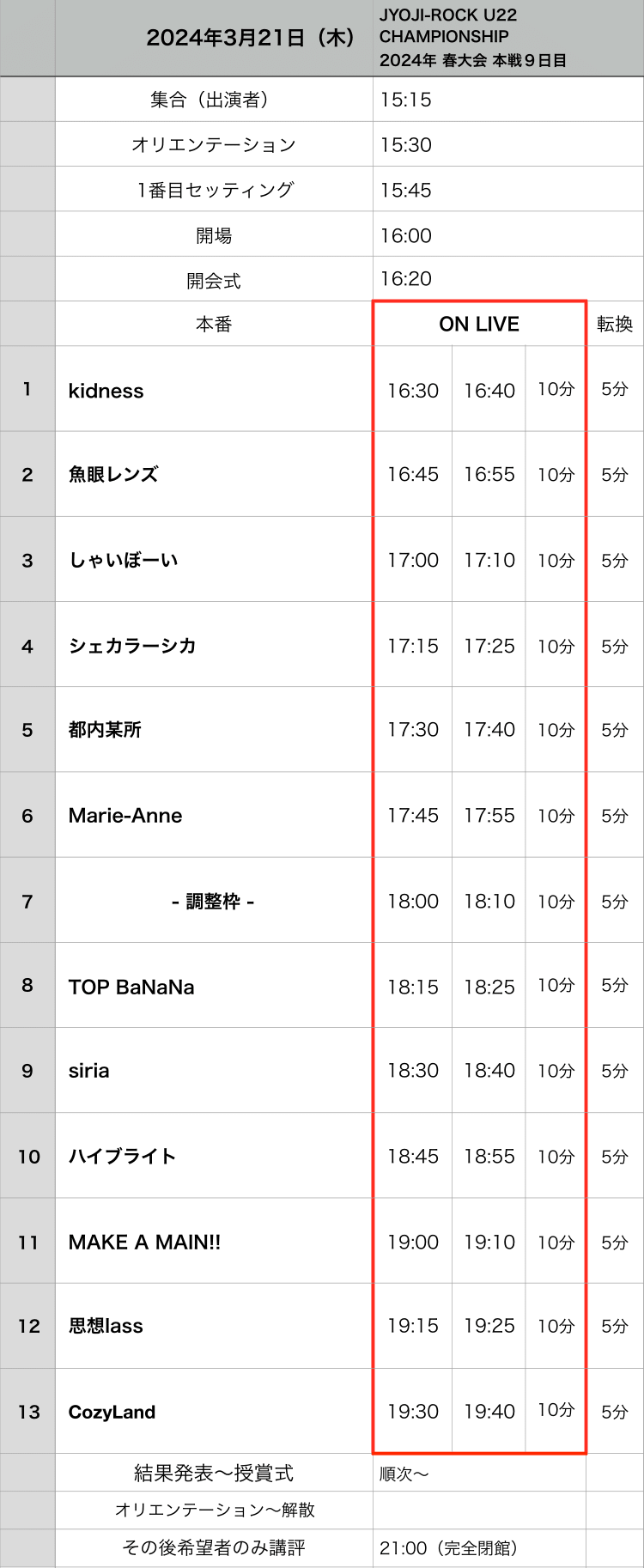Click the 16:45 start time for 魚眼レンズ

[x=413, y=475]
